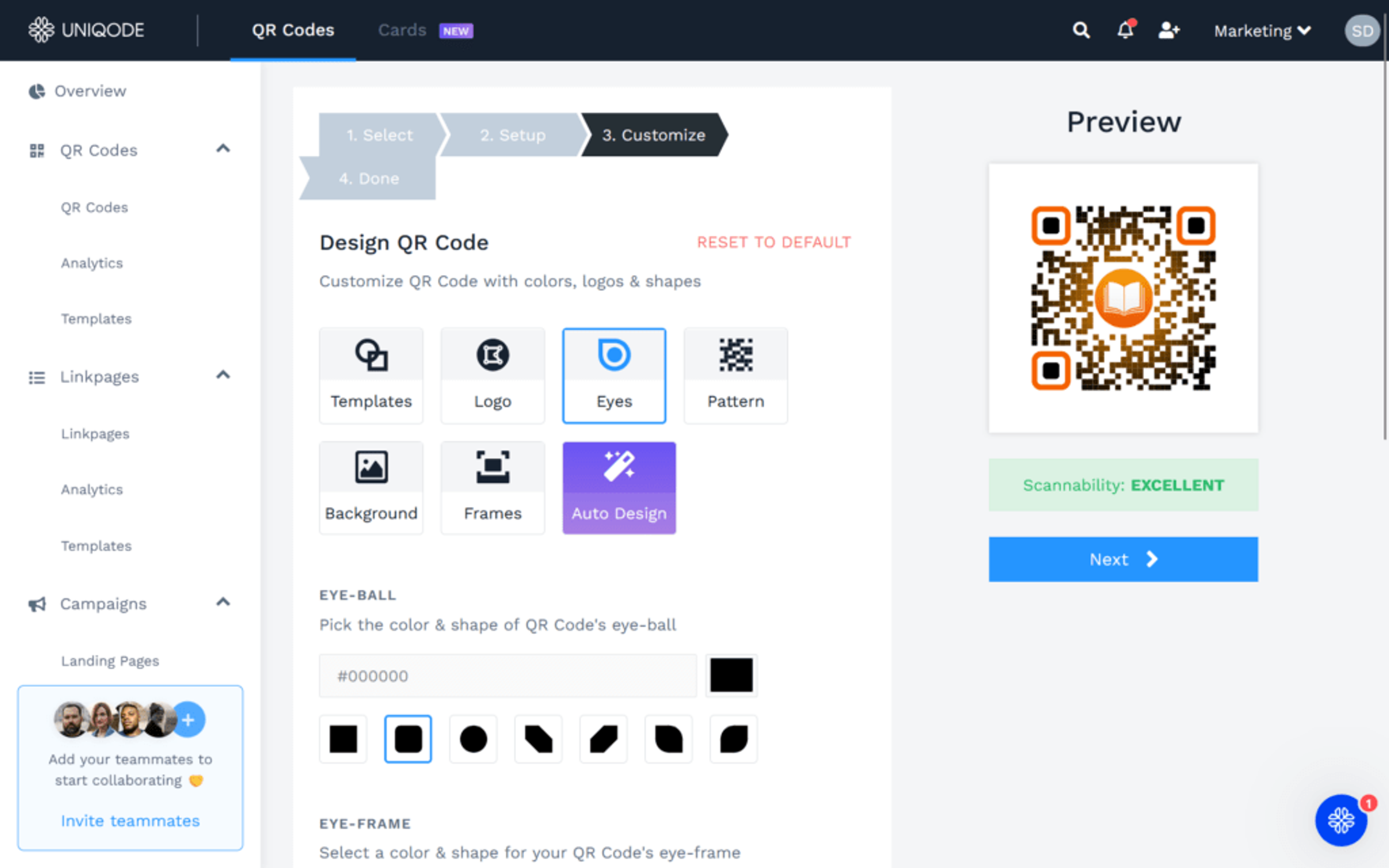Open the Background design option
Screen dimensions: 1389x868
371,488
